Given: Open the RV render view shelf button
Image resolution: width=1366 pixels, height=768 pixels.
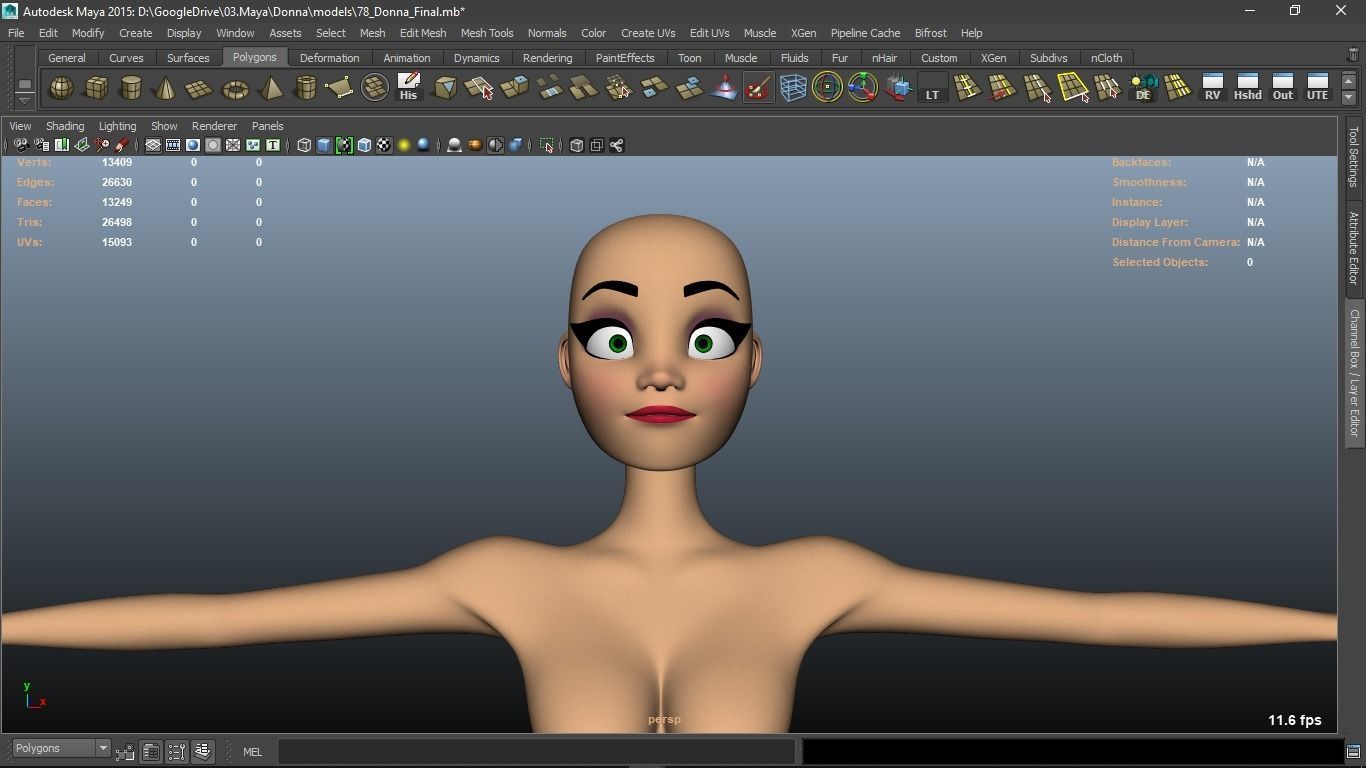Looking at the screenshot, I should coord(1212,88).
